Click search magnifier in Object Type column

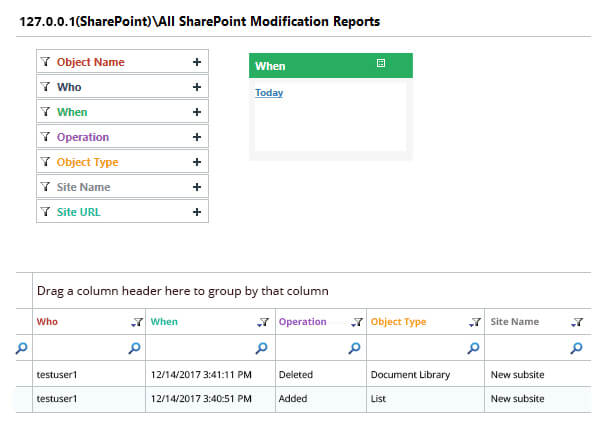point(473,348)
